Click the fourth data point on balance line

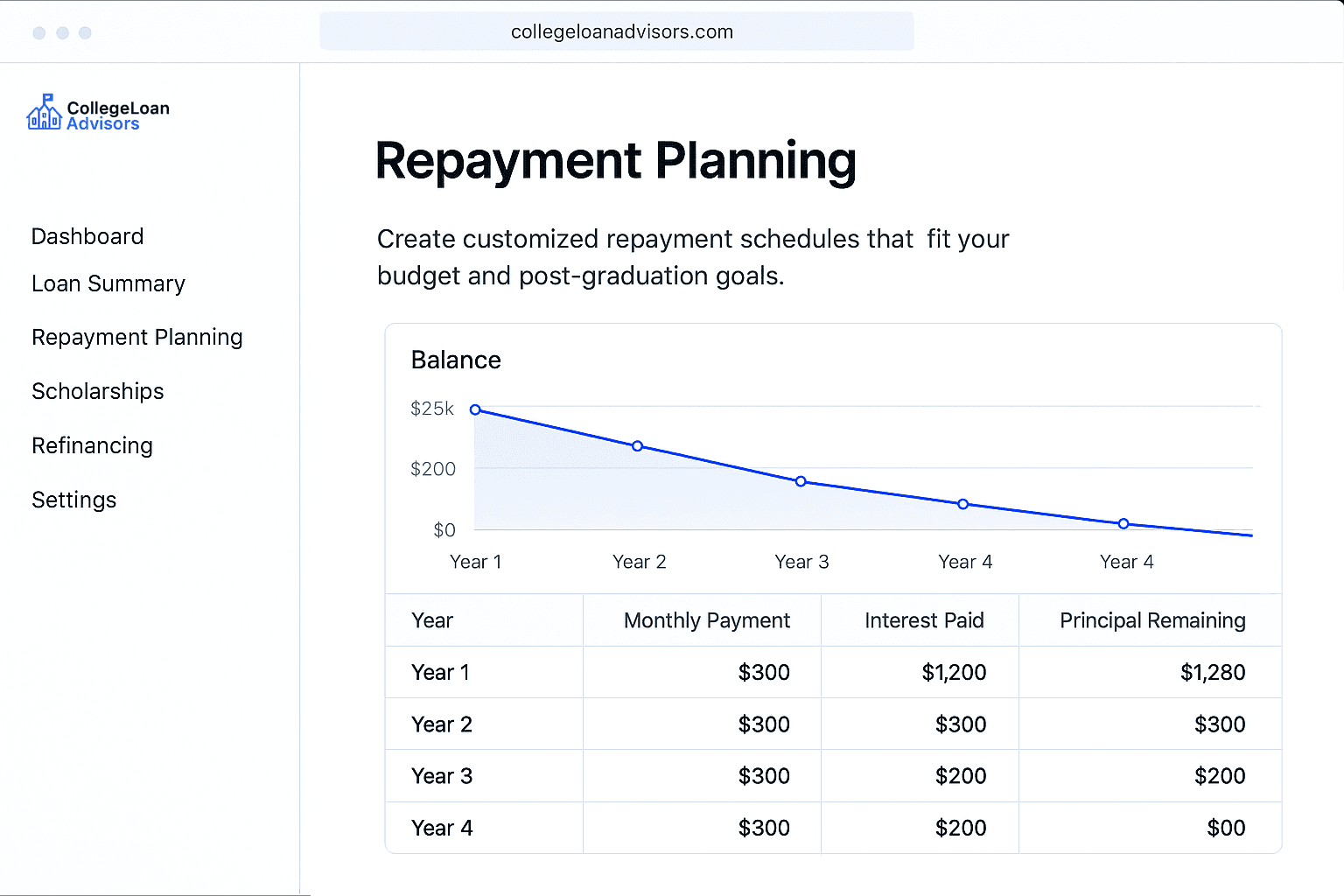point(962,504)
